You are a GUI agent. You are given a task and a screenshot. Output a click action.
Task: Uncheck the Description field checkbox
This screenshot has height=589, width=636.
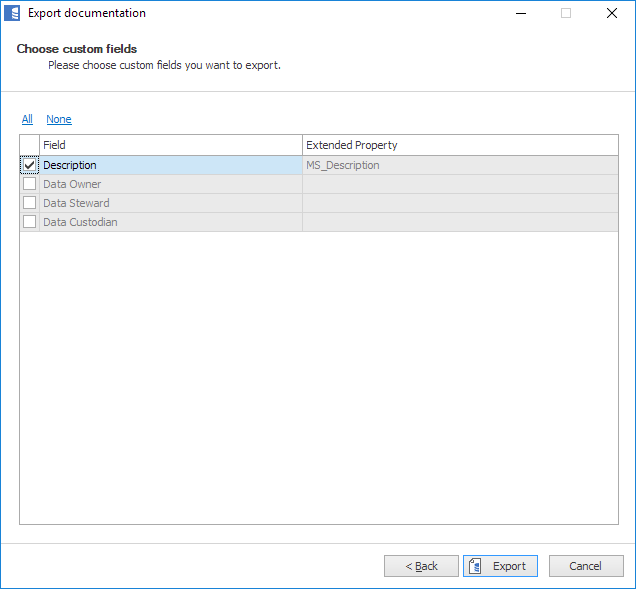click(x=29, y=165)
